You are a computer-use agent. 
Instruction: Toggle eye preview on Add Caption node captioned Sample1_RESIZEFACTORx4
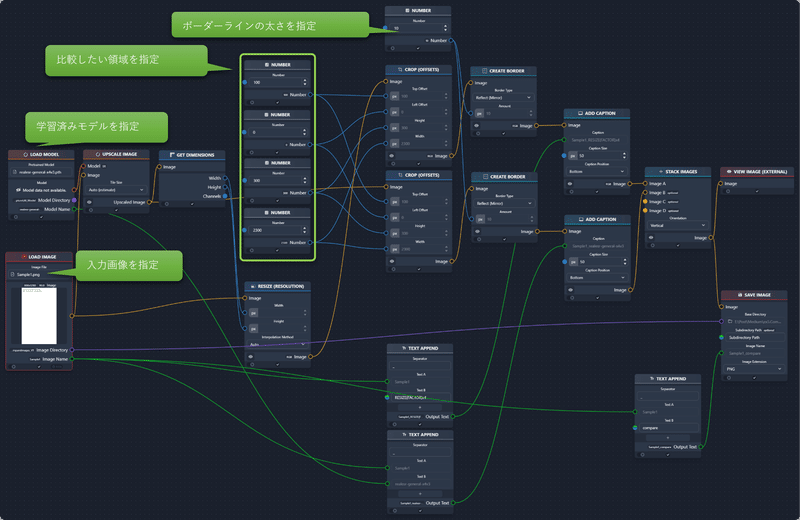click(570, 184)
